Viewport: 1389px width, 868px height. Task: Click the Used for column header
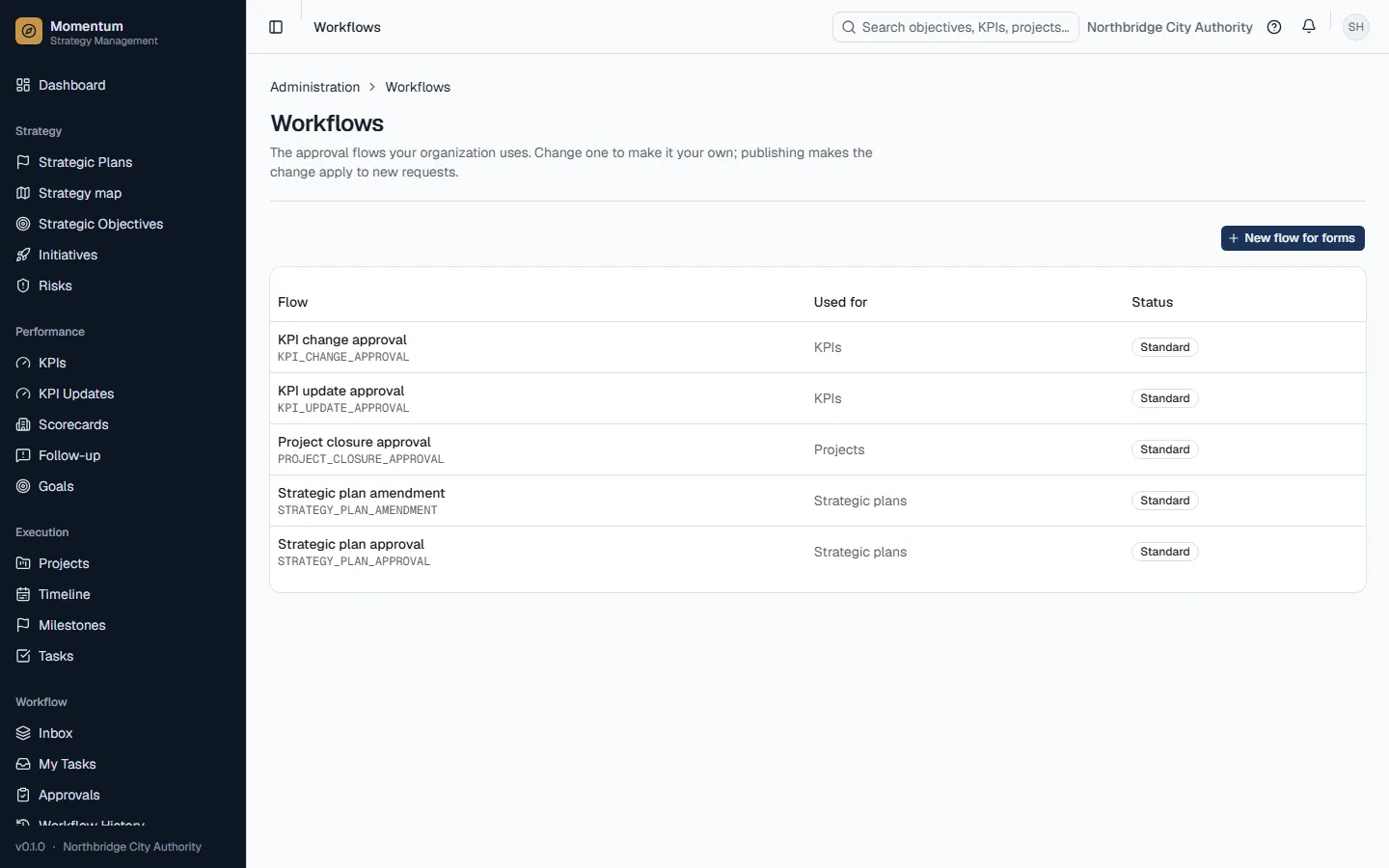840,302
